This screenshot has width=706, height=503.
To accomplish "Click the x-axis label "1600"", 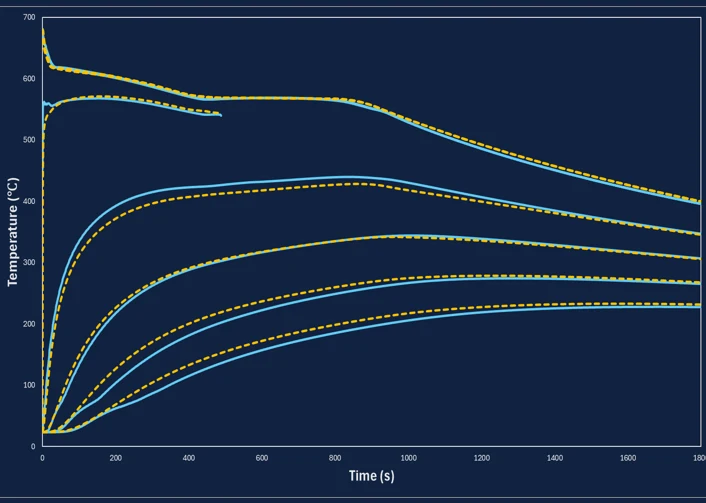I will pos(628,458).
